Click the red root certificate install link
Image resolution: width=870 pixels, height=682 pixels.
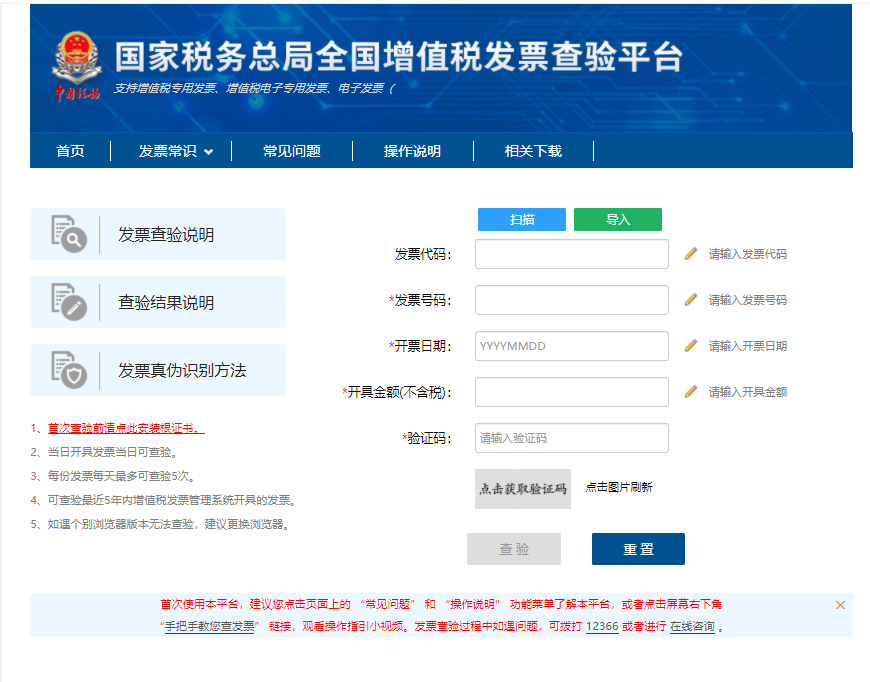coord(126,428)
